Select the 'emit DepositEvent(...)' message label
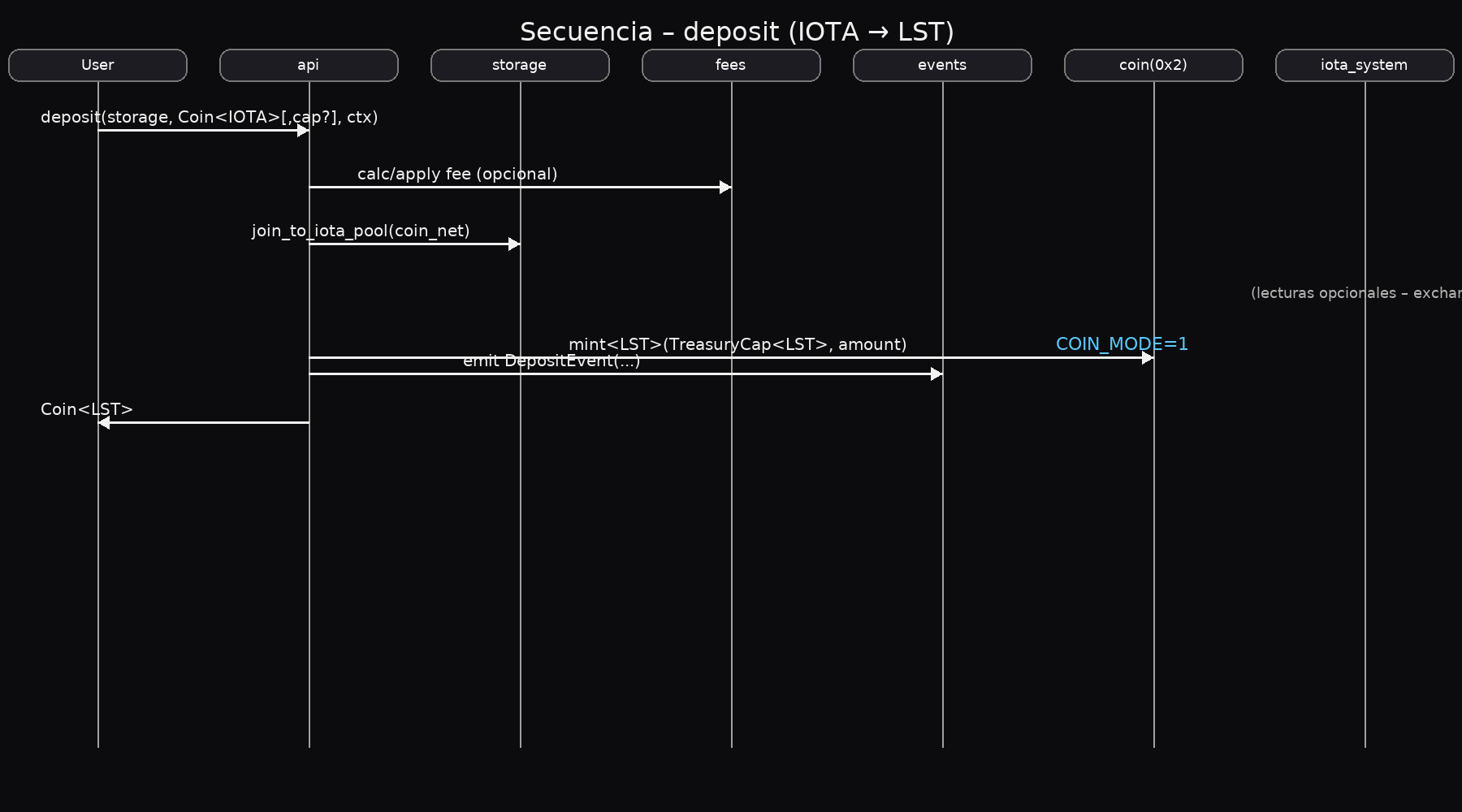 coord(551,361)
